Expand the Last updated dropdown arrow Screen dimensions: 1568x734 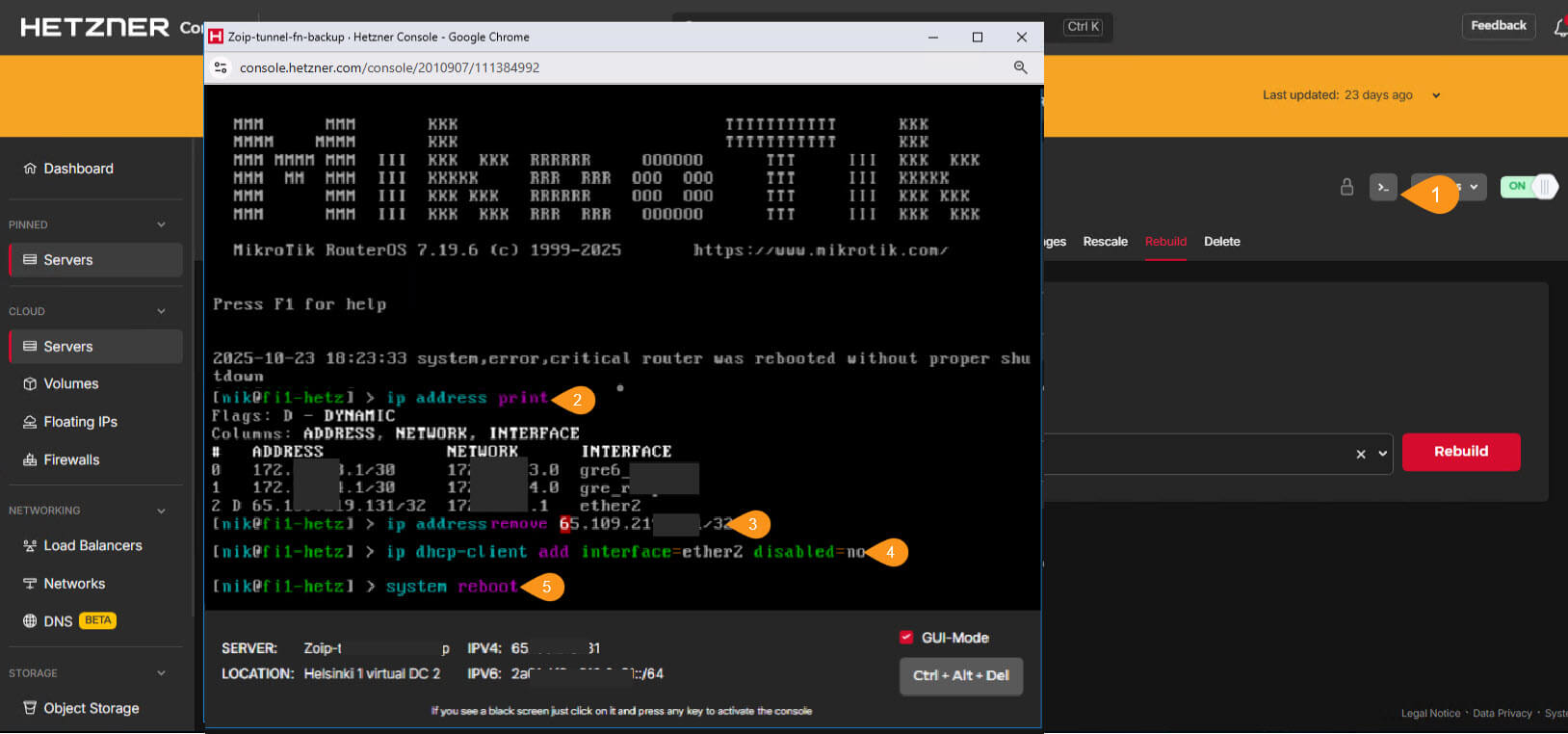coord(1436,95)
